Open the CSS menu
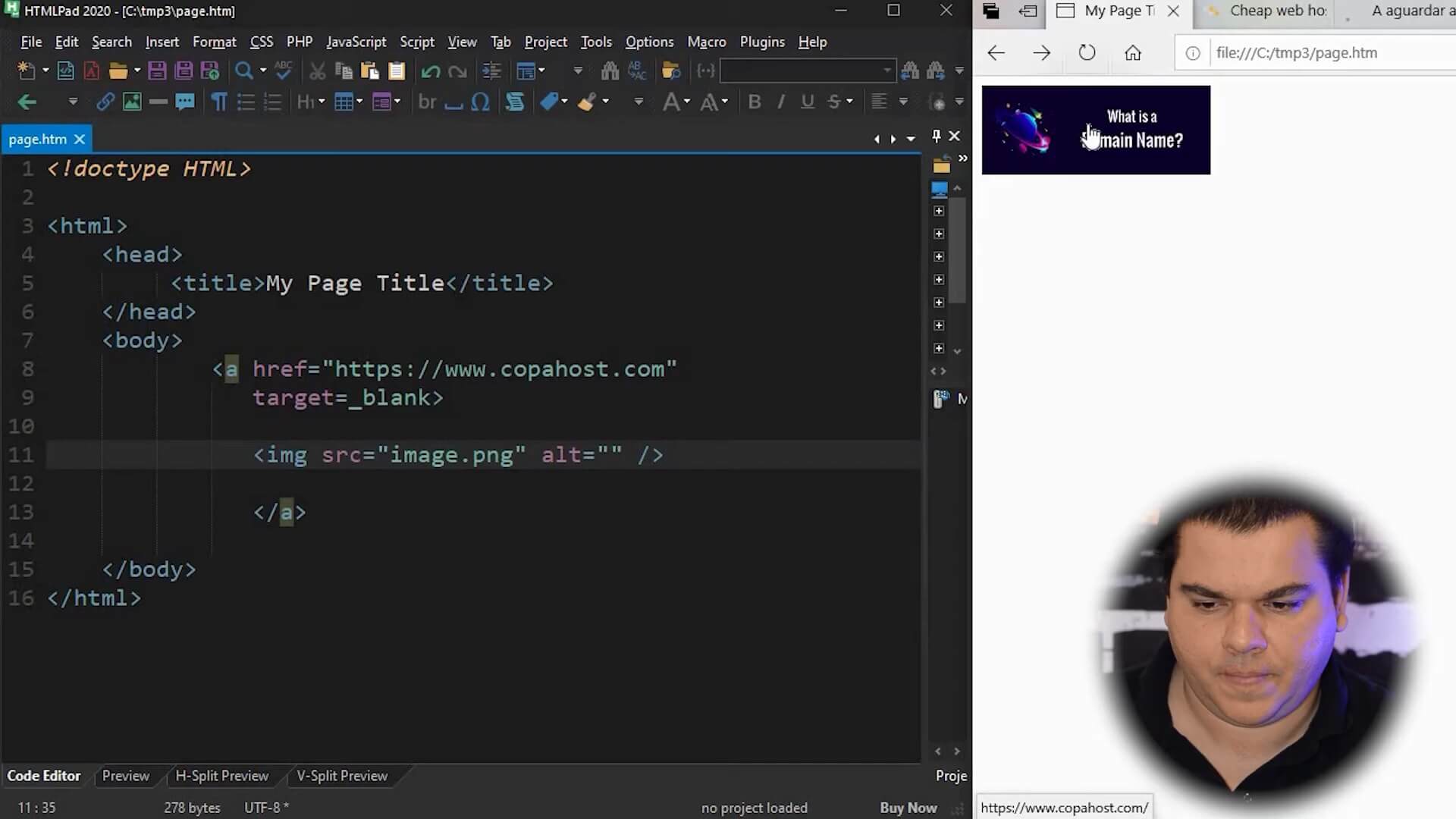1456x819 pixels. pos(262,42)
